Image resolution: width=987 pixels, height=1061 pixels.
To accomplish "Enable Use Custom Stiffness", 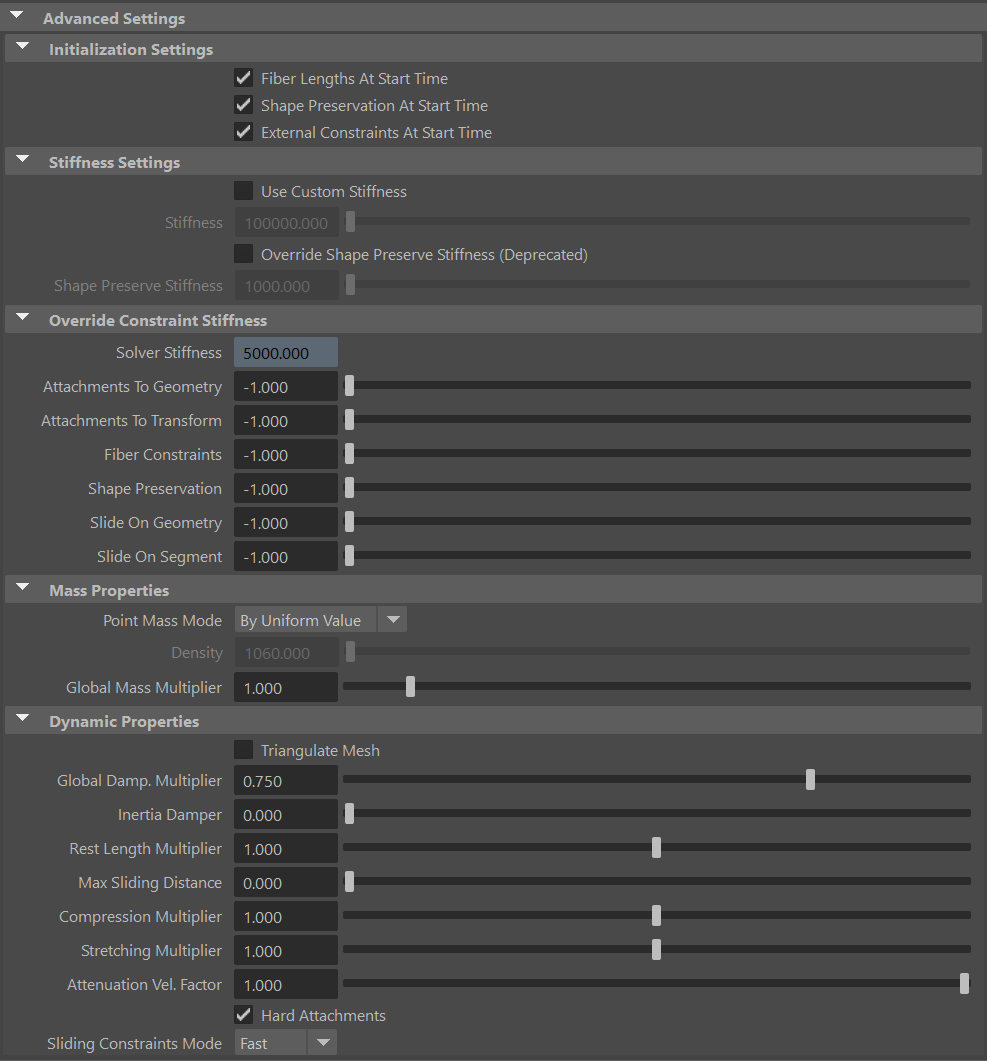I will pos(244,191).
